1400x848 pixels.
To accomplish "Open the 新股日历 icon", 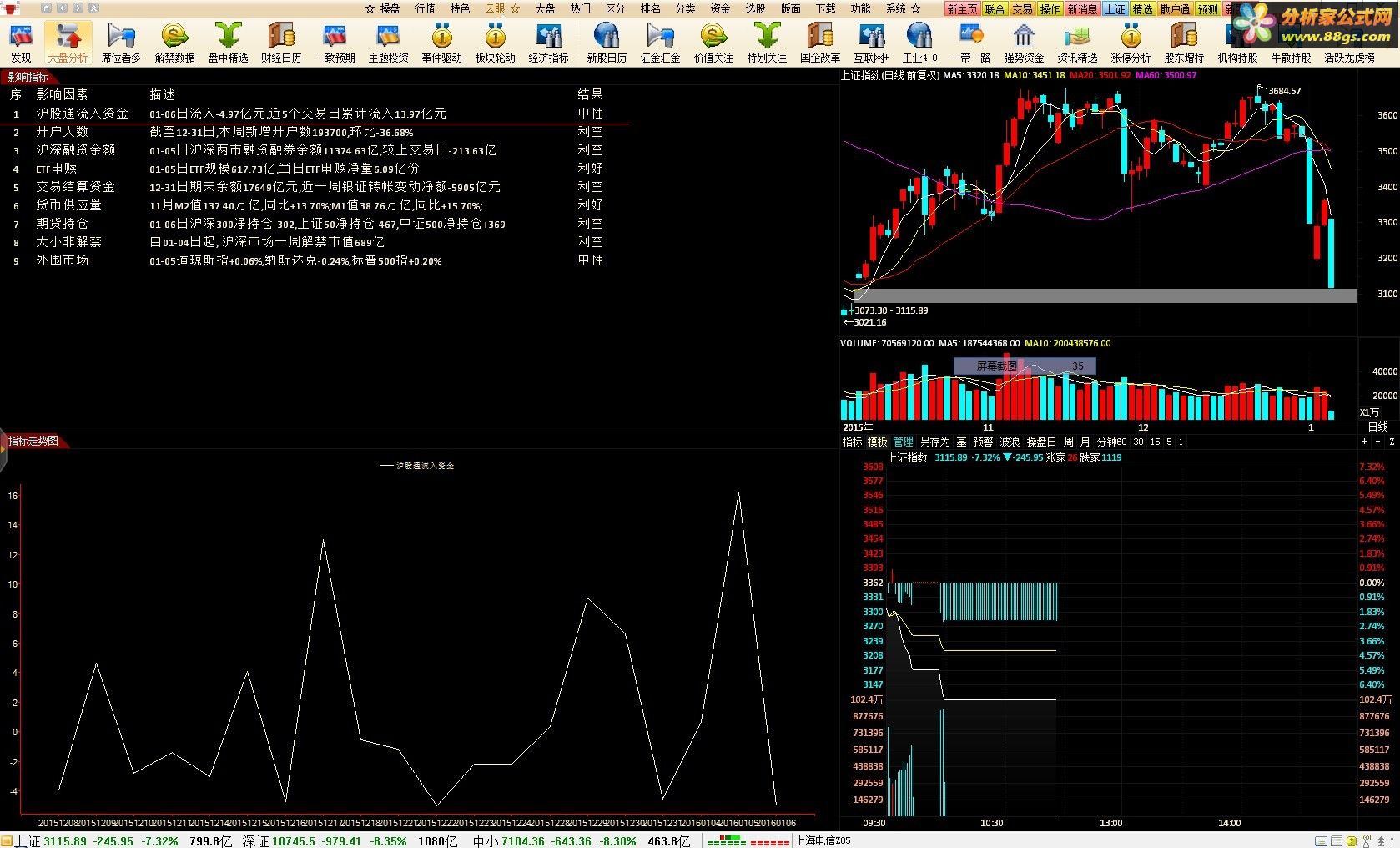I will click(x=607, y=43).
